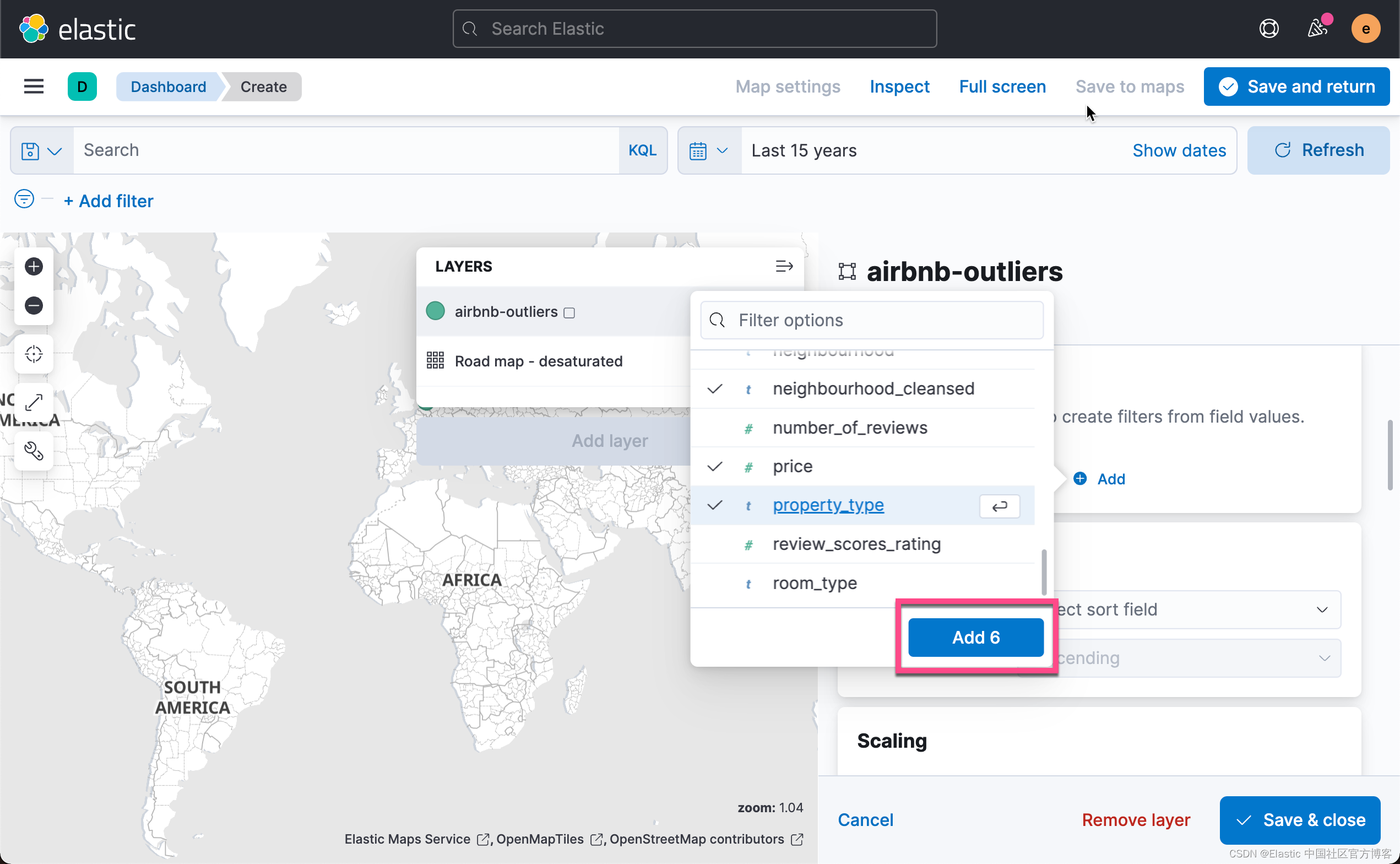
Task: Click Save & close button
Action: pos(1300,820)
